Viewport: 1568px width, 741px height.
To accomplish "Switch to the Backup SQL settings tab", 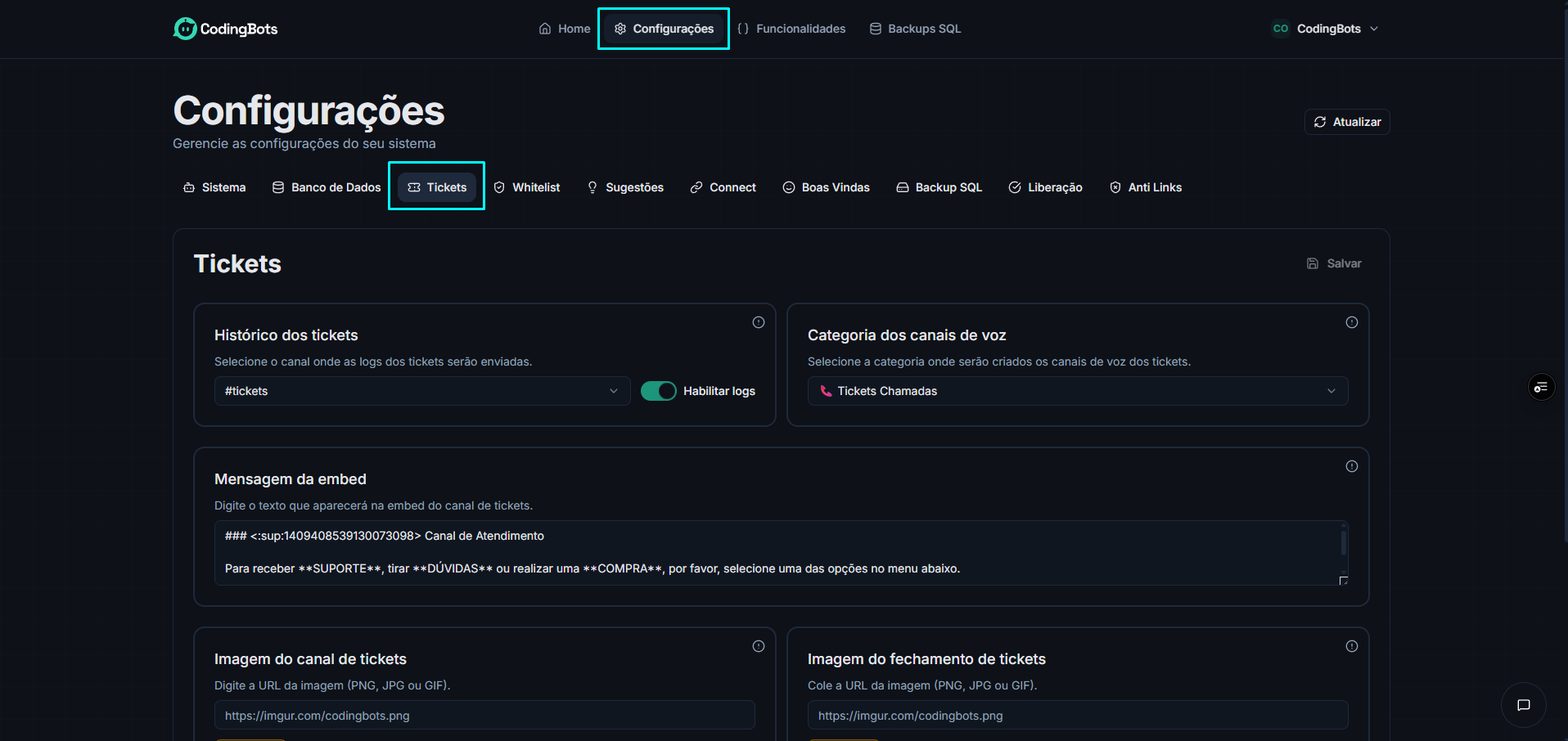I will click(939, 187).
